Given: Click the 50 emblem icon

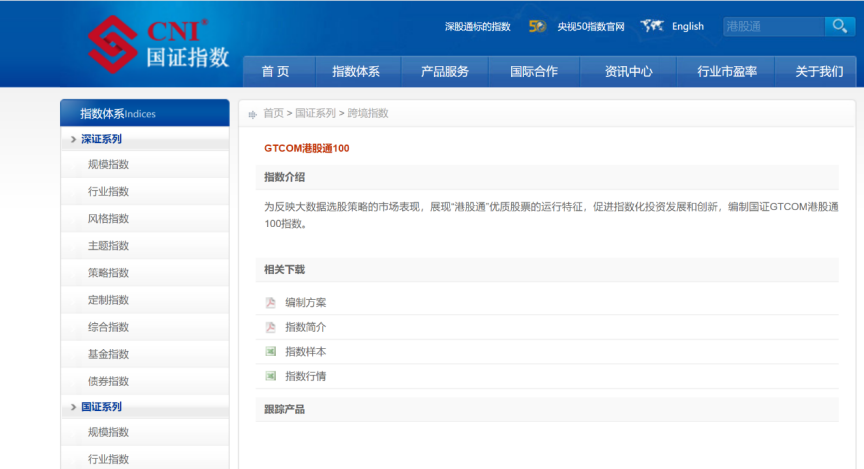Looking at the screenshot, I should pyautogui.click(x=537, y=26).
